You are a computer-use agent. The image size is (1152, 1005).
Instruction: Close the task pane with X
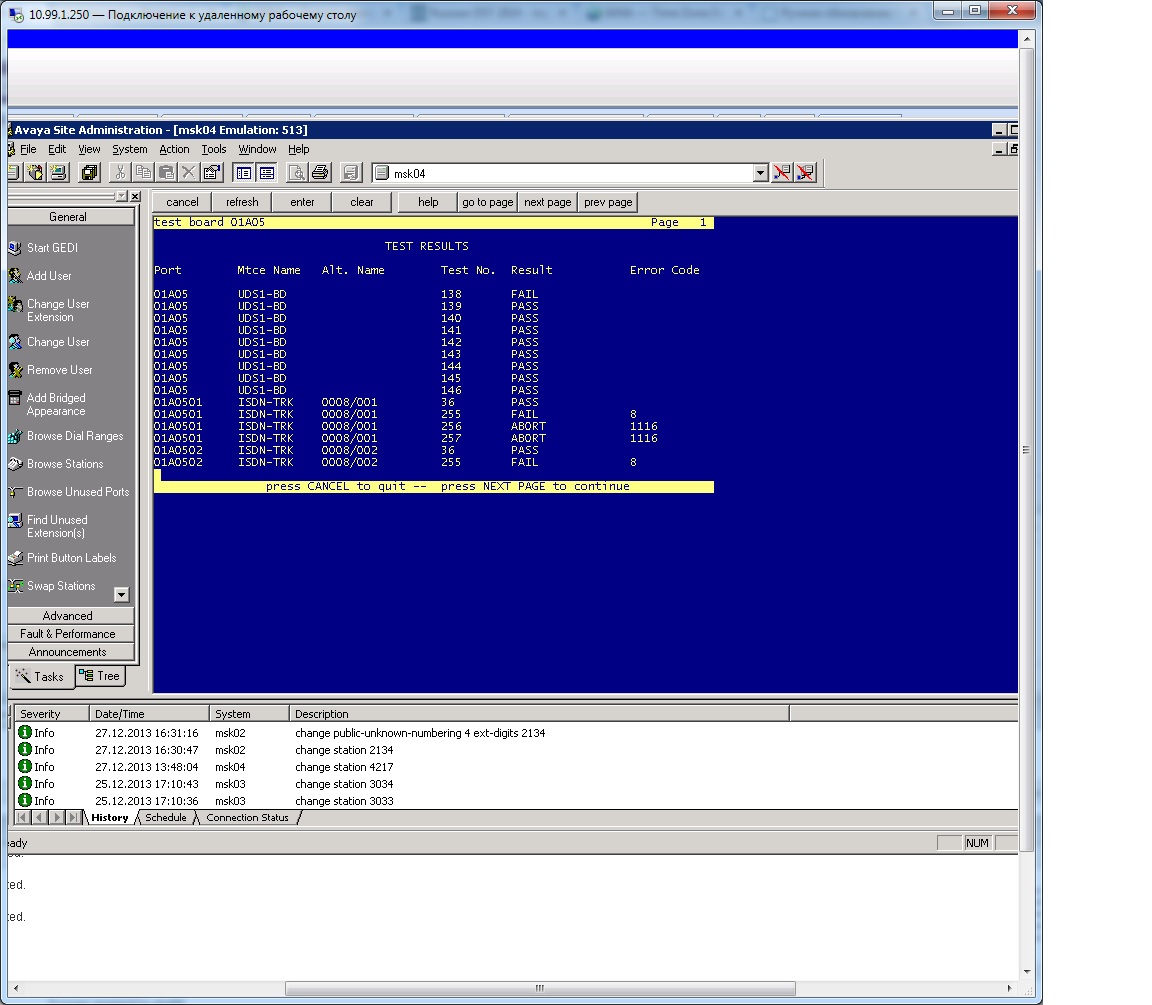click(135, 196)
